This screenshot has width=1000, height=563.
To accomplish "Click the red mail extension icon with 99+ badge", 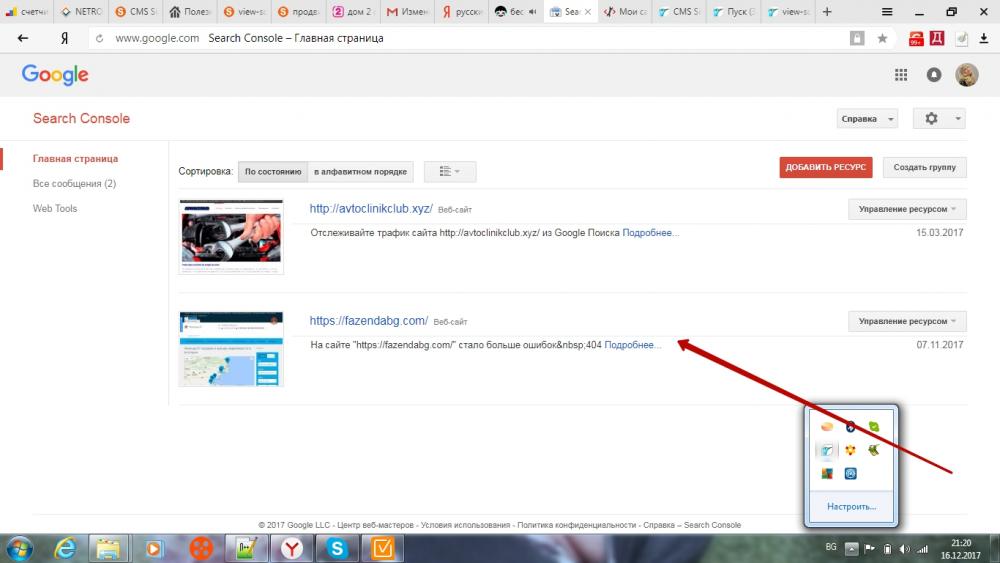I will point(916,39).
